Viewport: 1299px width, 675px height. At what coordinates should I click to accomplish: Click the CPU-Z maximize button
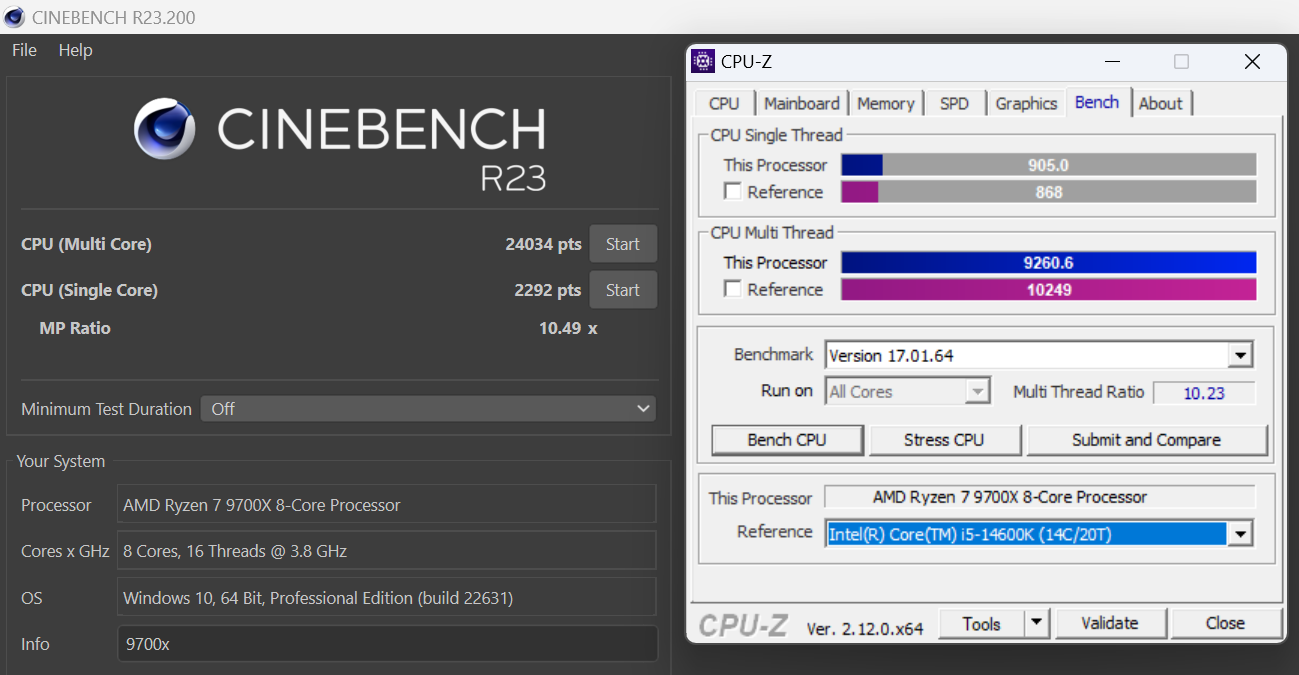tap(1181, 62)
